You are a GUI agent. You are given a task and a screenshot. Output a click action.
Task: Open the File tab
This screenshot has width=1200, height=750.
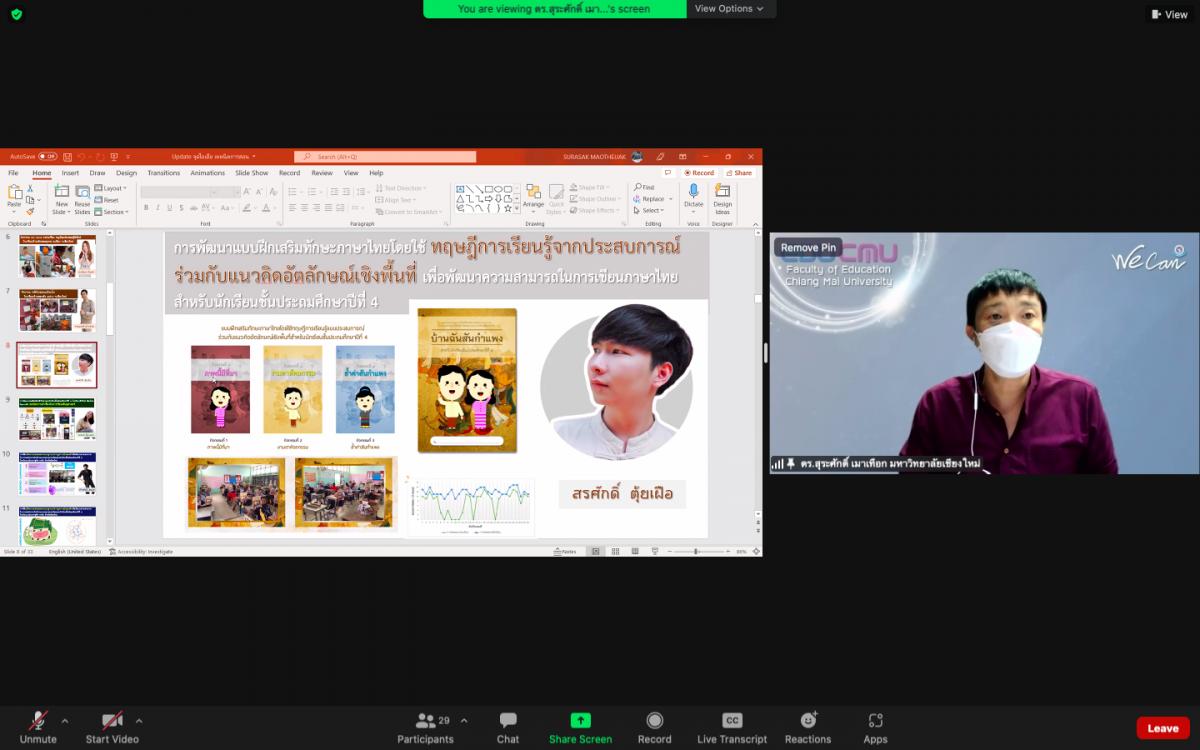(13, 173)
